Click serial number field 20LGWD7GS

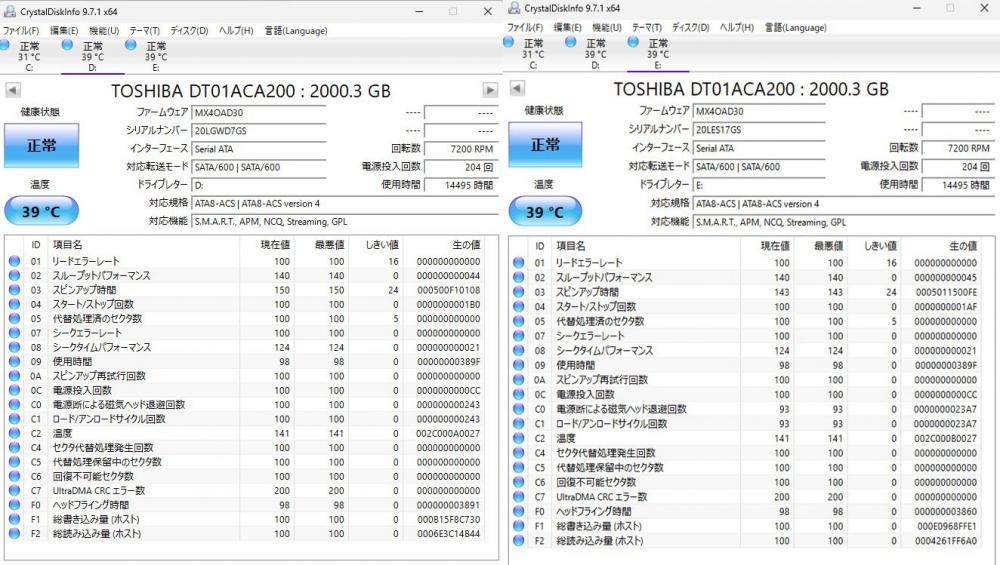click(x=259, y=131)
